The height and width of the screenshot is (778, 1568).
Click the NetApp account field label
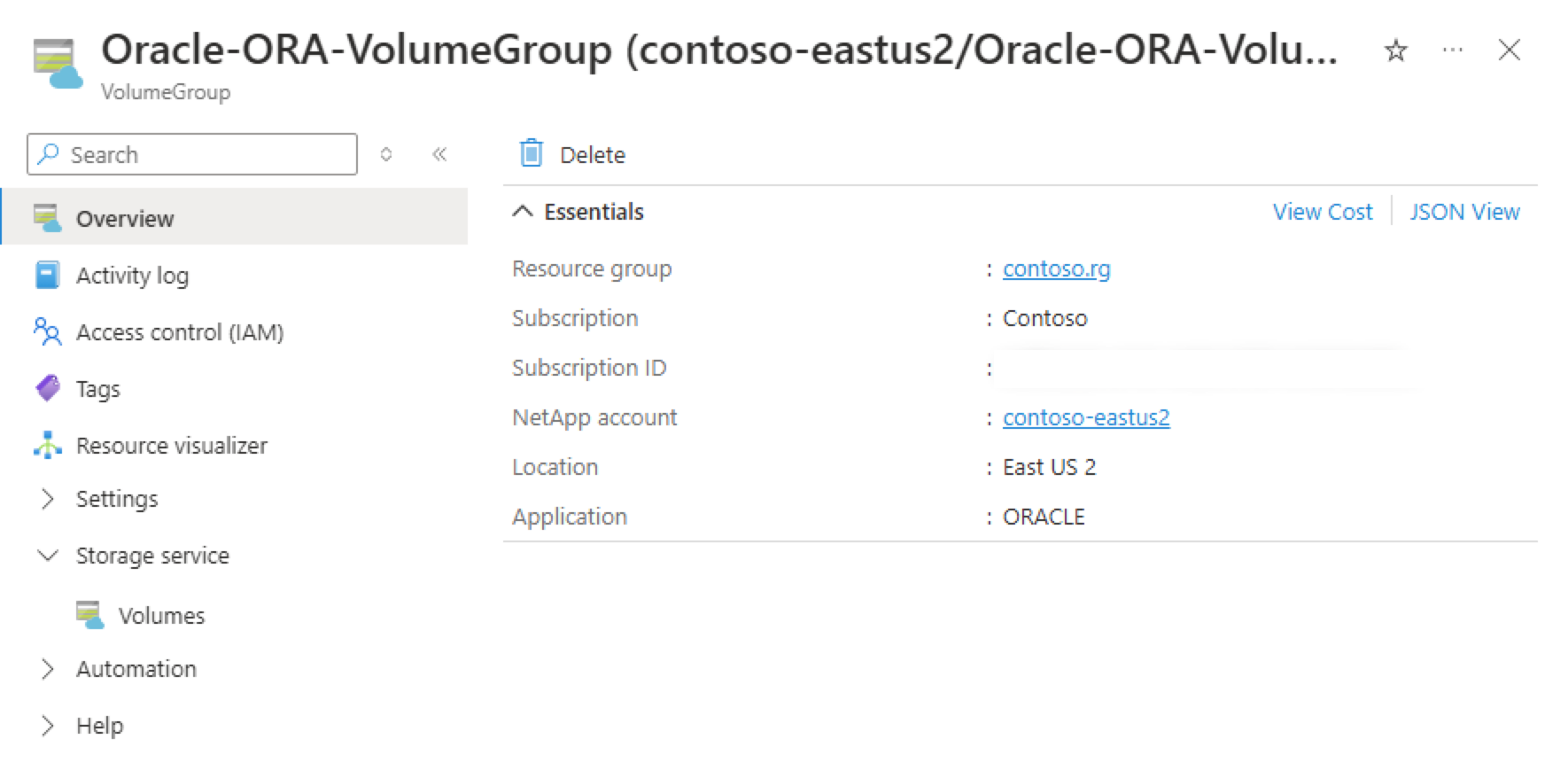click(x=594, y=417)
